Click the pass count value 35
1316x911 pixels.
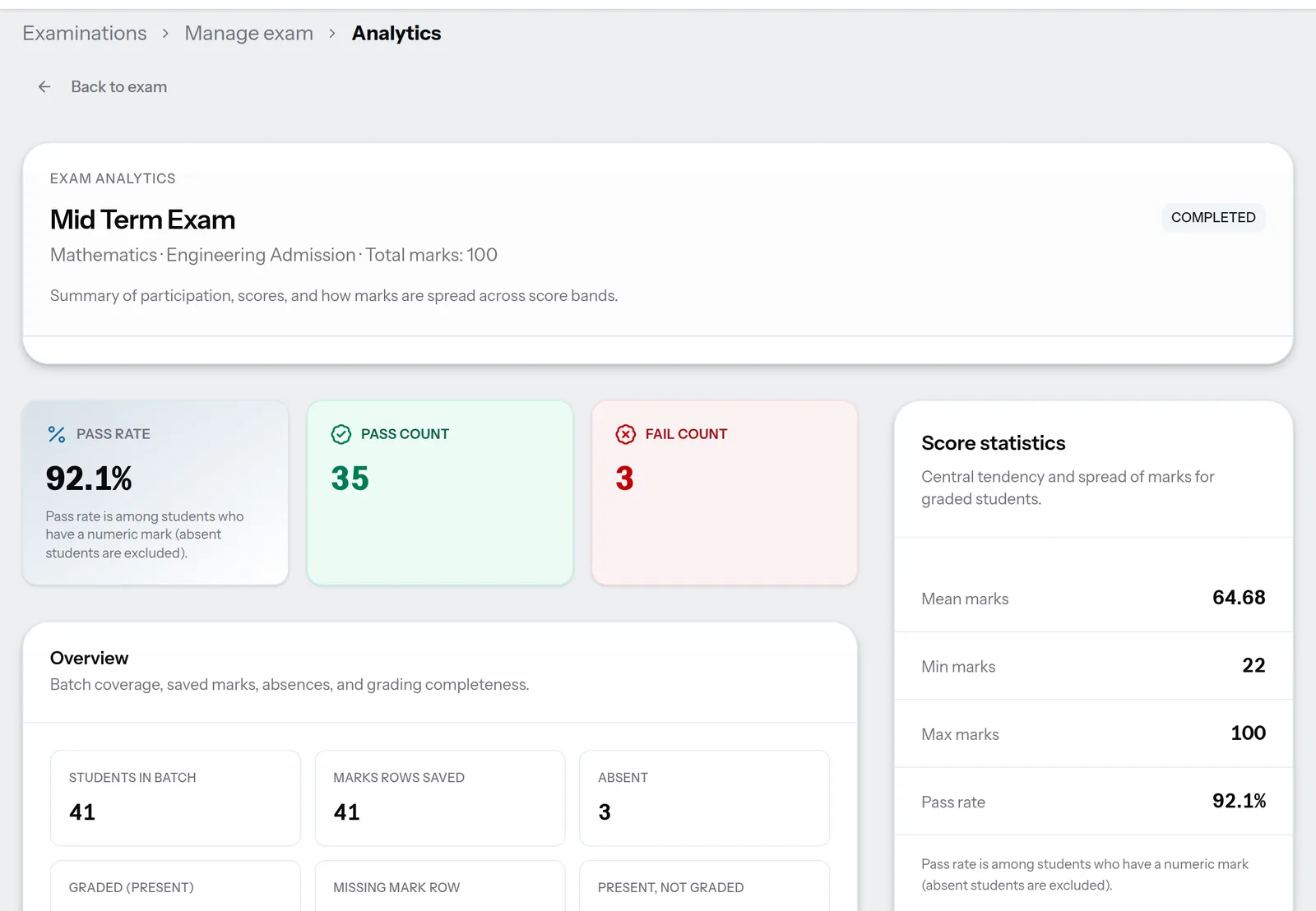(x=350, y=479)
